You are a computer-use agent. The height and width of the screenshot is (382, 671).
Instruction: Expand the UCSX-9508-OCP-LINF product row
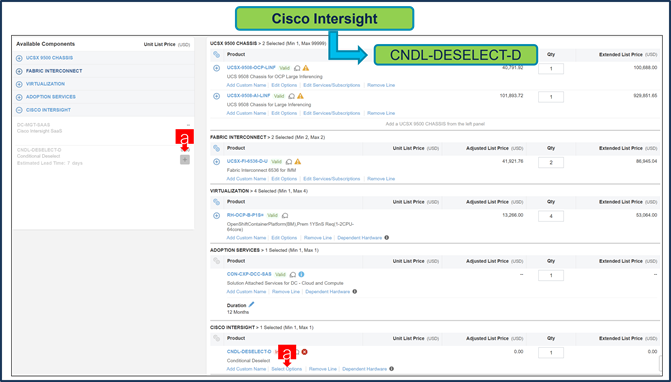coord(217,68)
